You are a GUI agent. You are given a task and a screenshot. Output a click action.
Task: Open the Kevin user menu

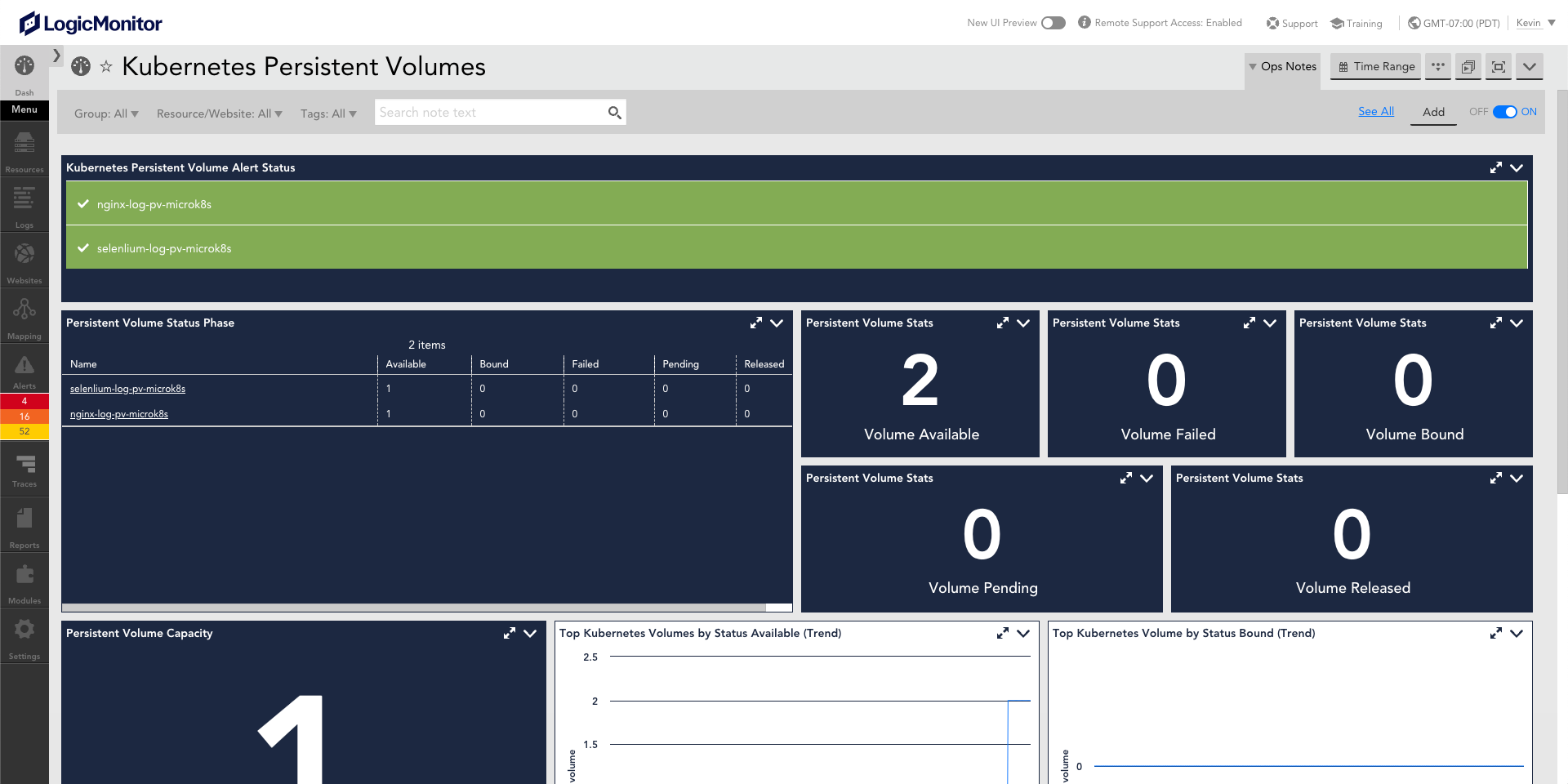tap(1535, 23)
